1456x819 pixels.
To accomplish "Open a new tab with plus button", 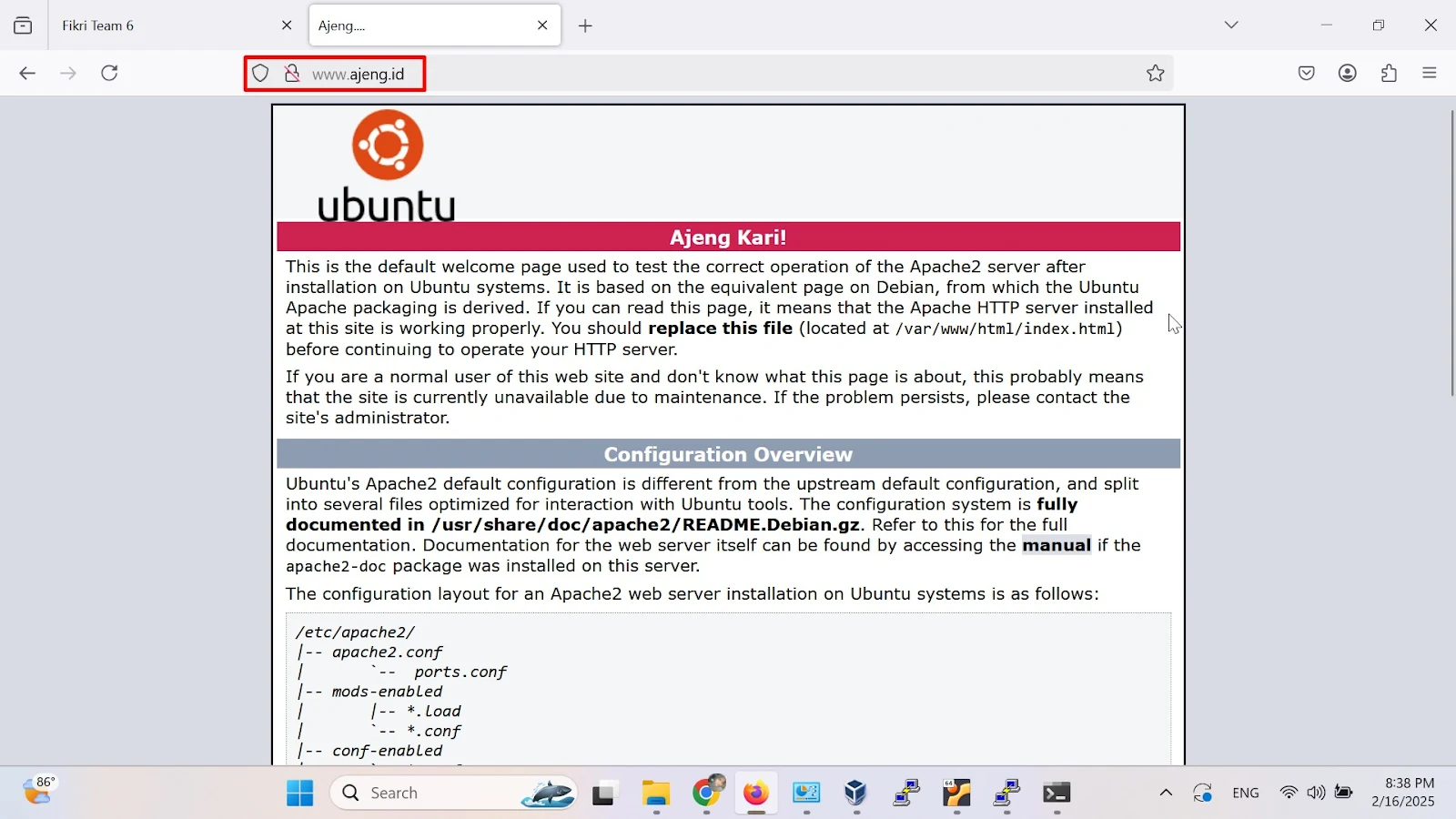I will [x=585, y=25].
